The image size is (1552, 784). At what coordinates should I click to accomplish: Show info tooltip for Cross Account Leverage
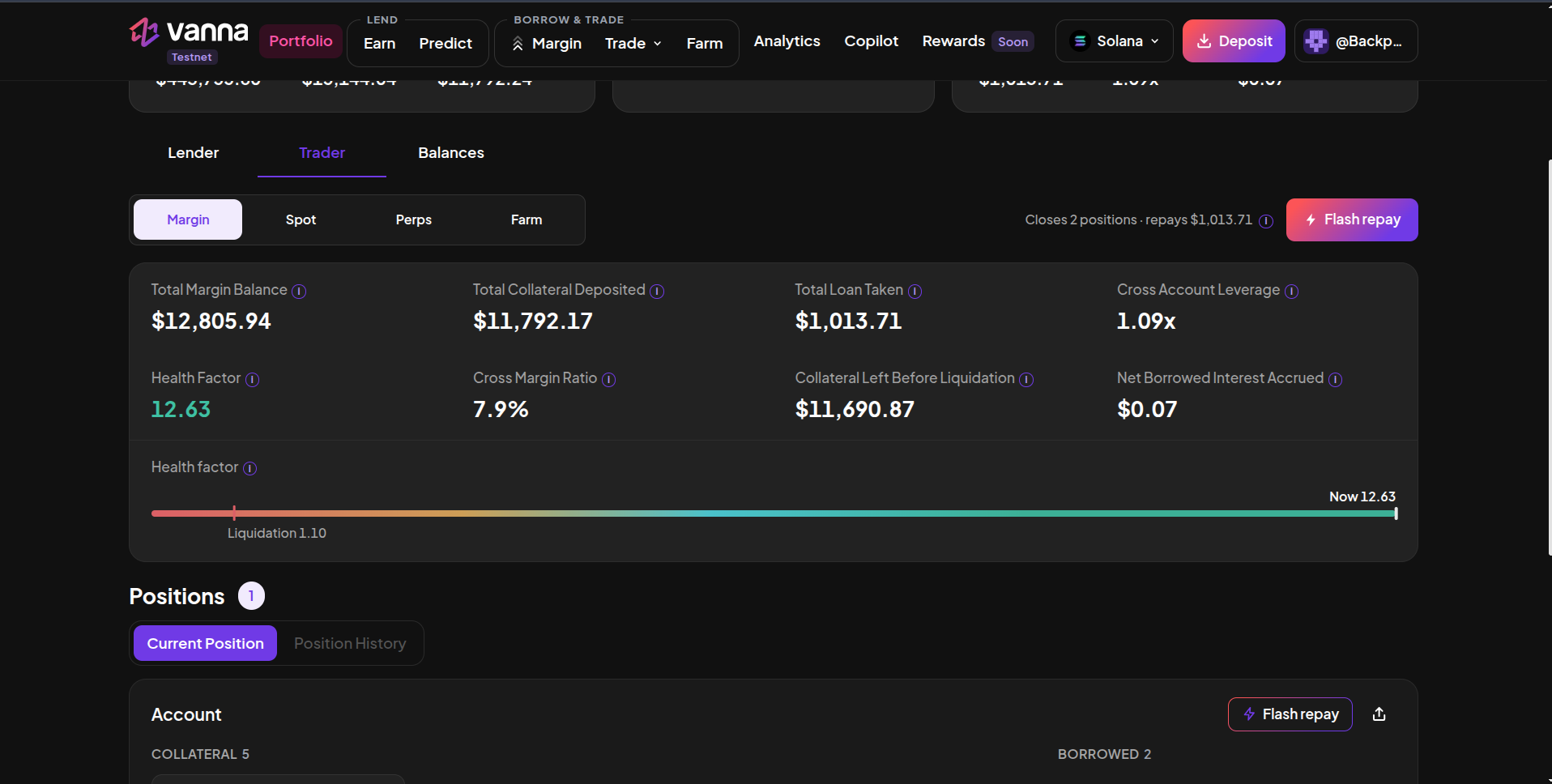(1291, 292)
